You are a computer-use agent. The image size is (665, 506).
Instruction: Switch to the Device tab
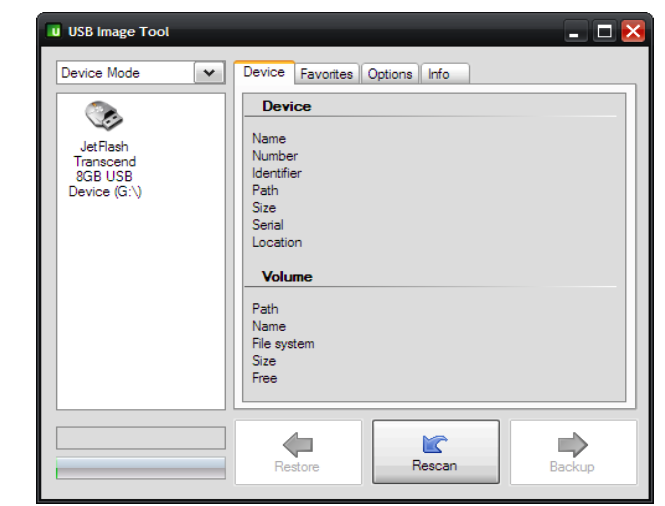[264, 72]
